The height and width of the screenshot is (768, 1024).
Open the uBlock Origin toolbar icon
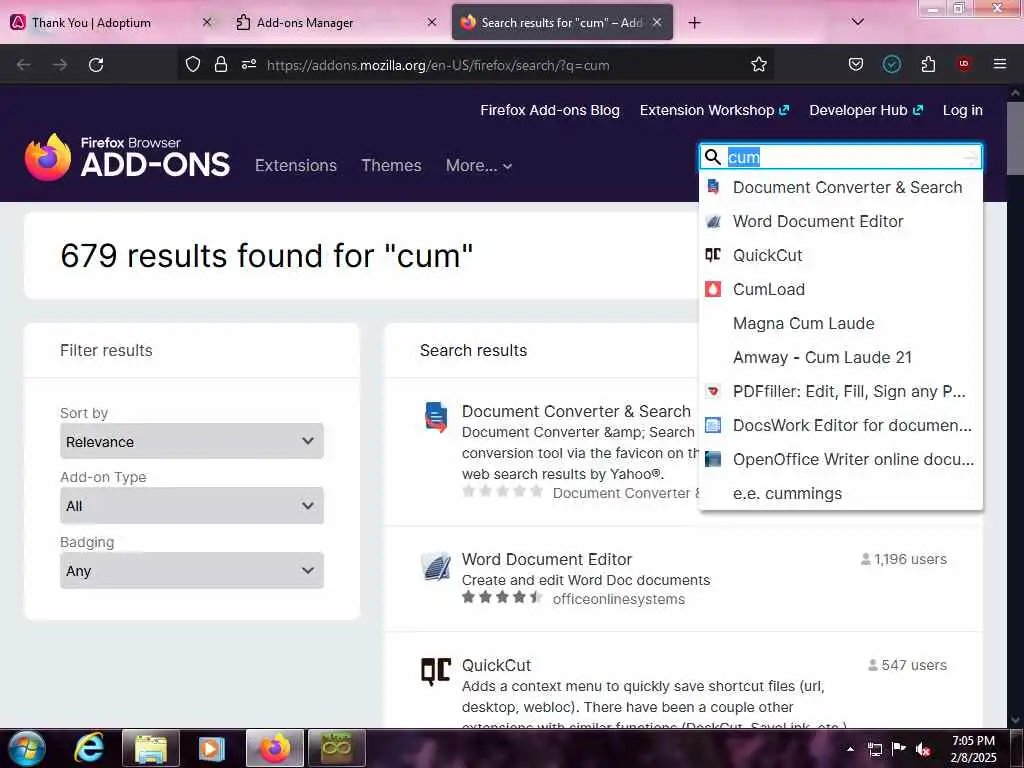[964, 64]
